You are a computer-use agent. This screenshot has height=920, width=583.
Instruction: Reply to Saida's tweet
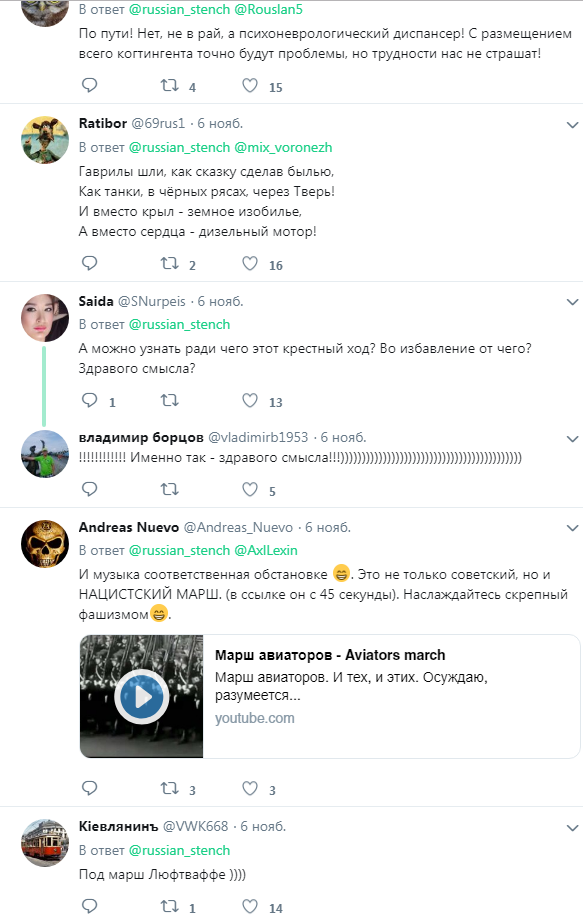pyautogui.click(x=89, y=400)
